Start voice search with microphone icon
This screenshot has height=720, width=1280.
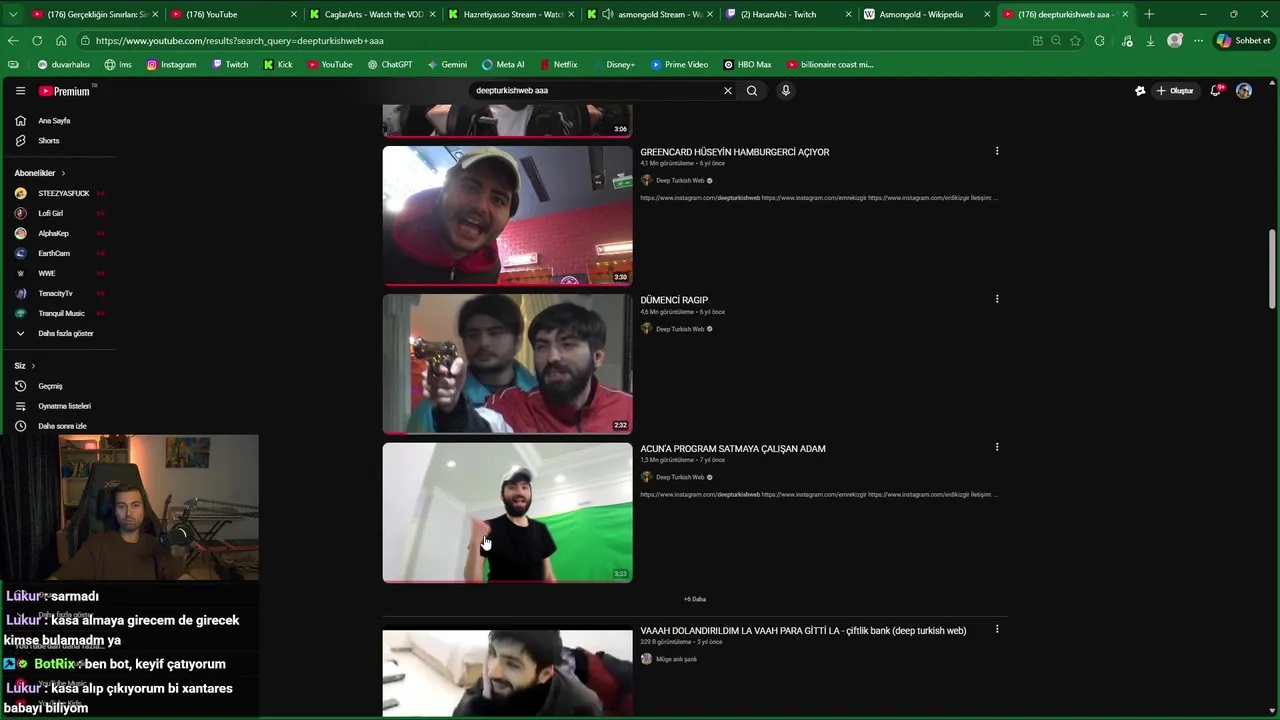[x=786, y=91]
